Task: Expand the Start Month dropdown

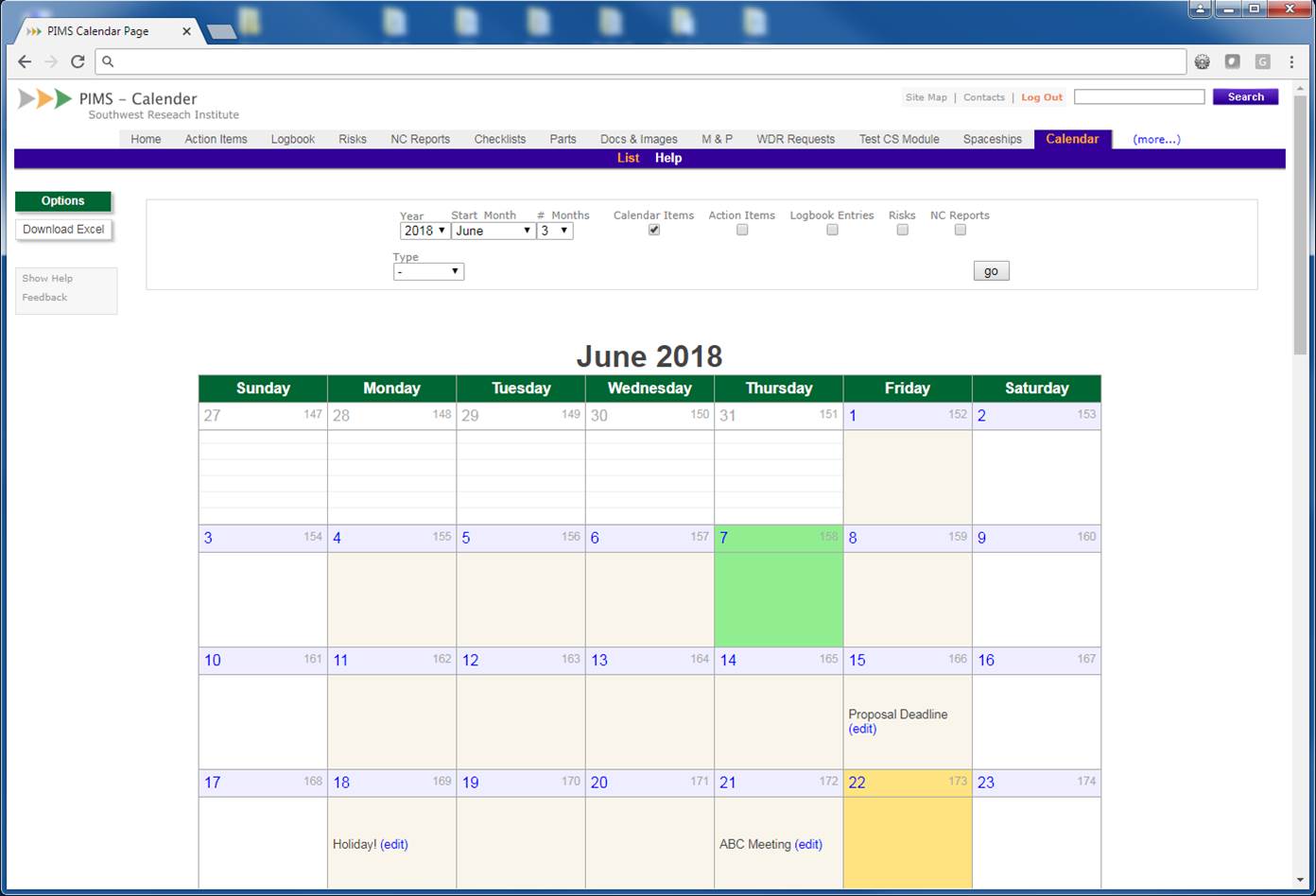Action: click(493, 231)
